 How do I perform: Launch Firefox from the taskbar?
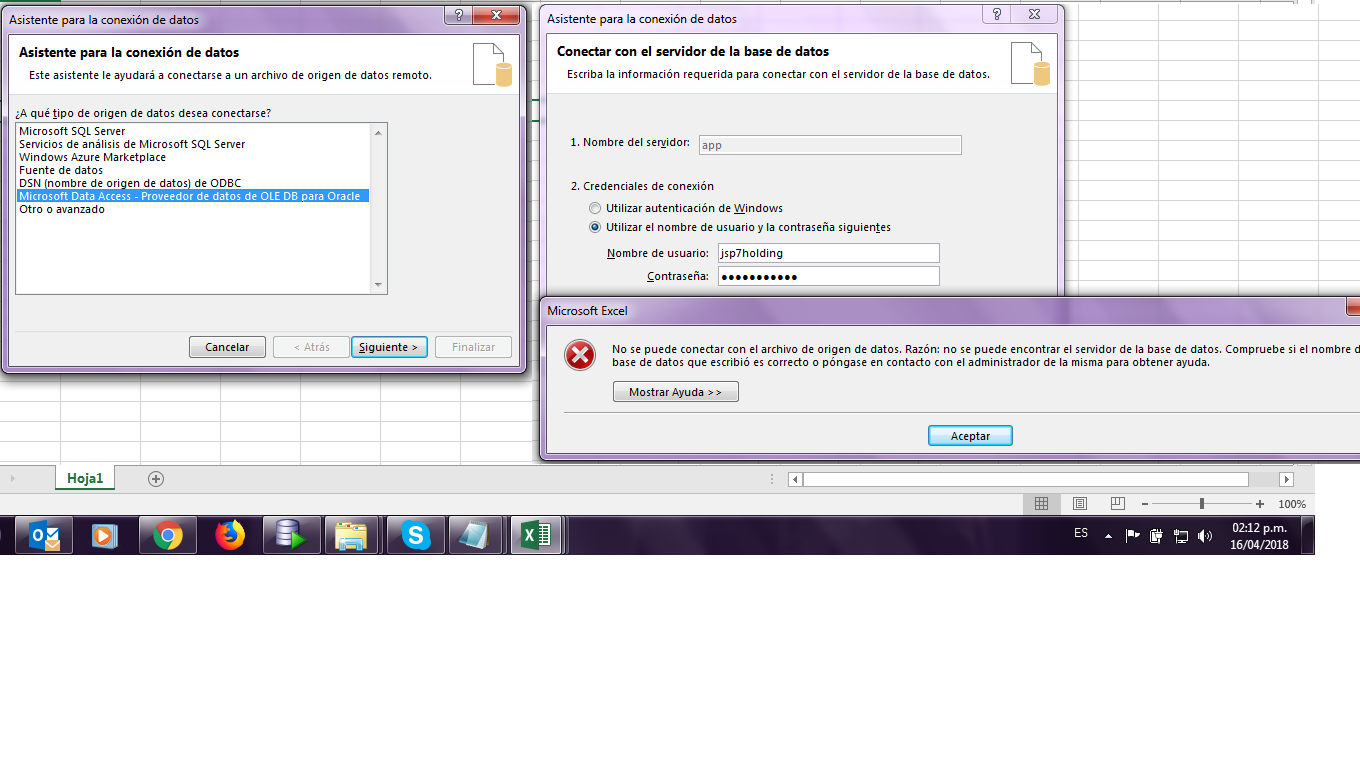[x=229, y=536]
